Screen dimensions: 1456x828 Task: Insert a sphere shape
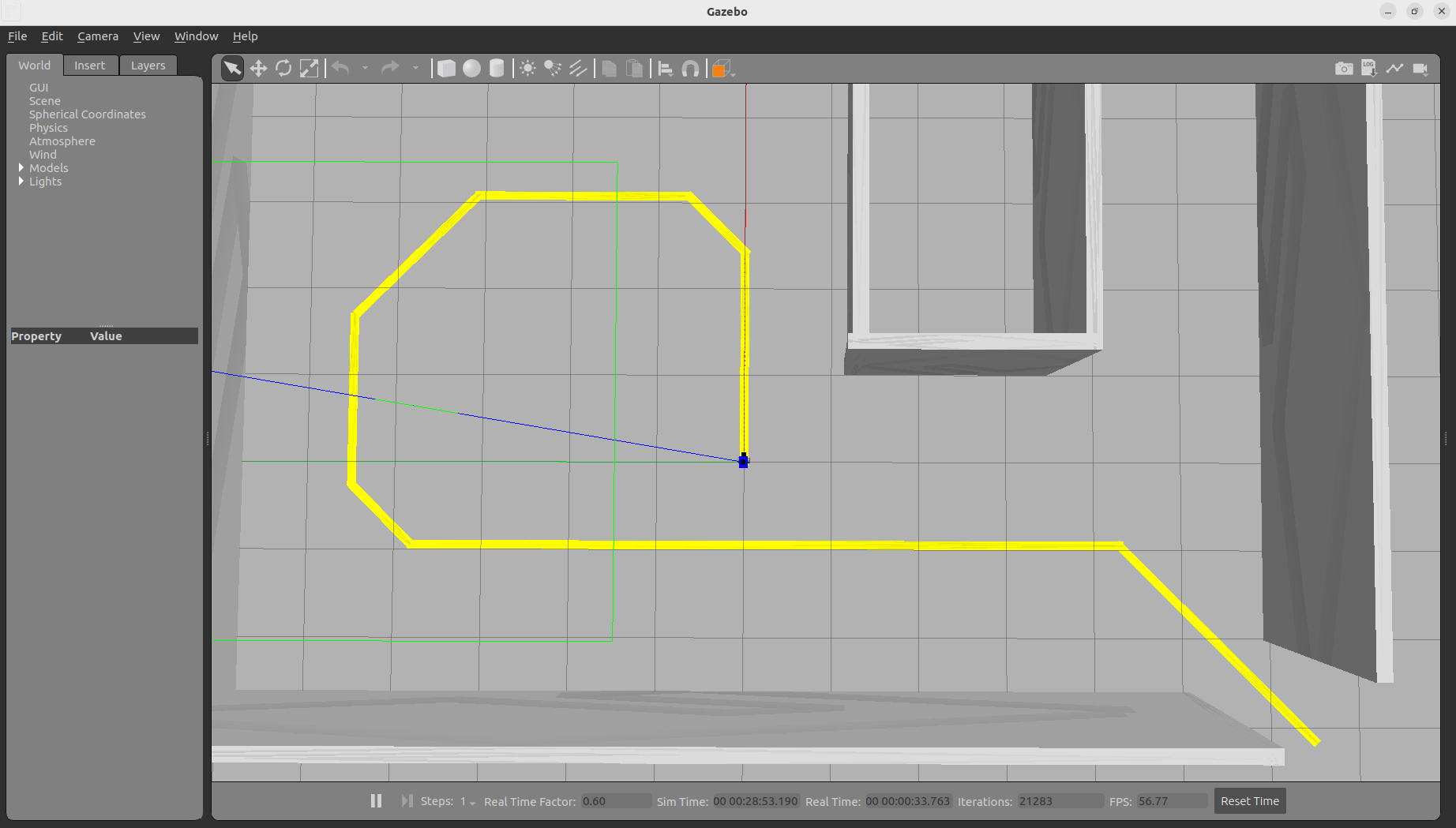click(471, 69)
